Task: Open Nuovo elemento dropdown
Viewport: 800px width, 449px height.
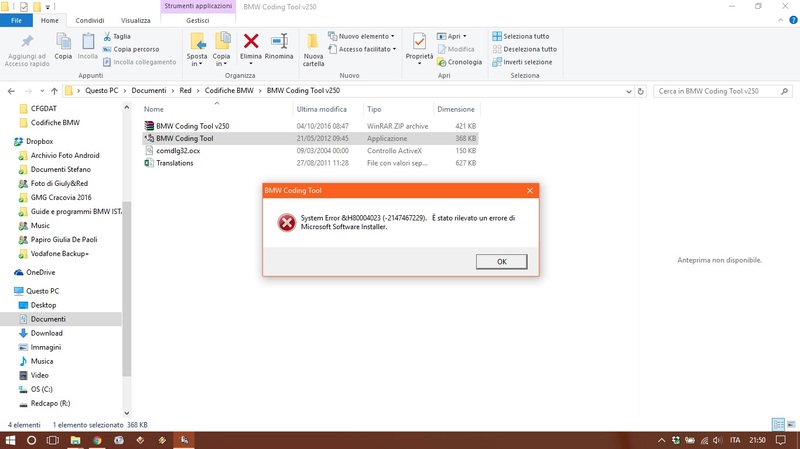Action: [361, 36]
